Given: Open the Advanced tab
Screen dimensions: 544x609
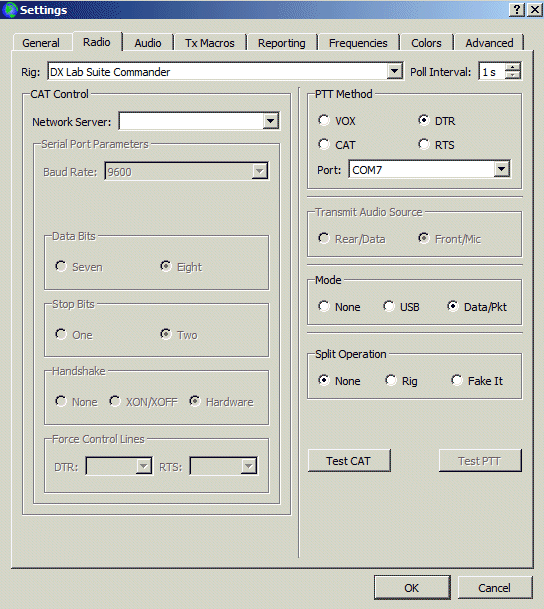Looking at the screenshot, I should pyautogui.click(x=489, y=43).
